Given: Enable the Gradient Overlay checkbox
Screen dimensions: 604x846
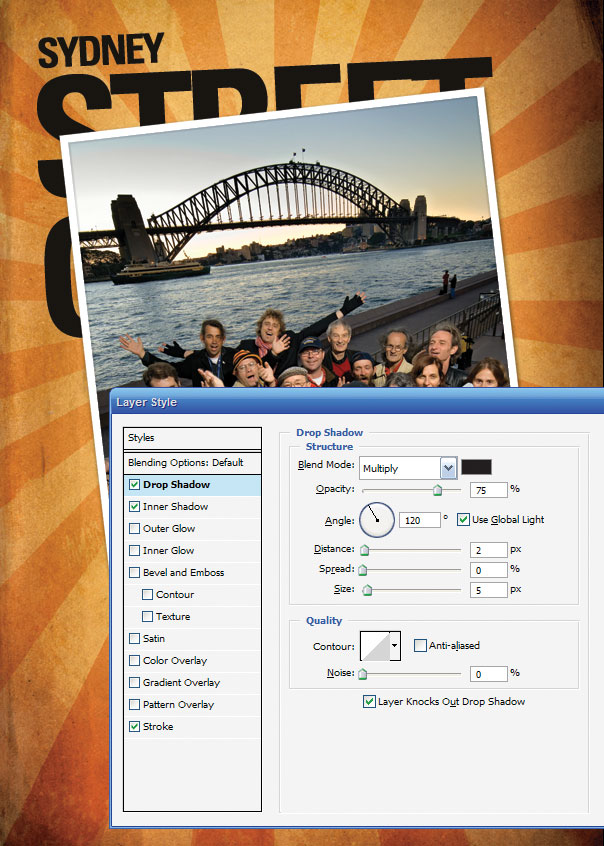Looking at the screenshot, I should (x=134, y=683).
